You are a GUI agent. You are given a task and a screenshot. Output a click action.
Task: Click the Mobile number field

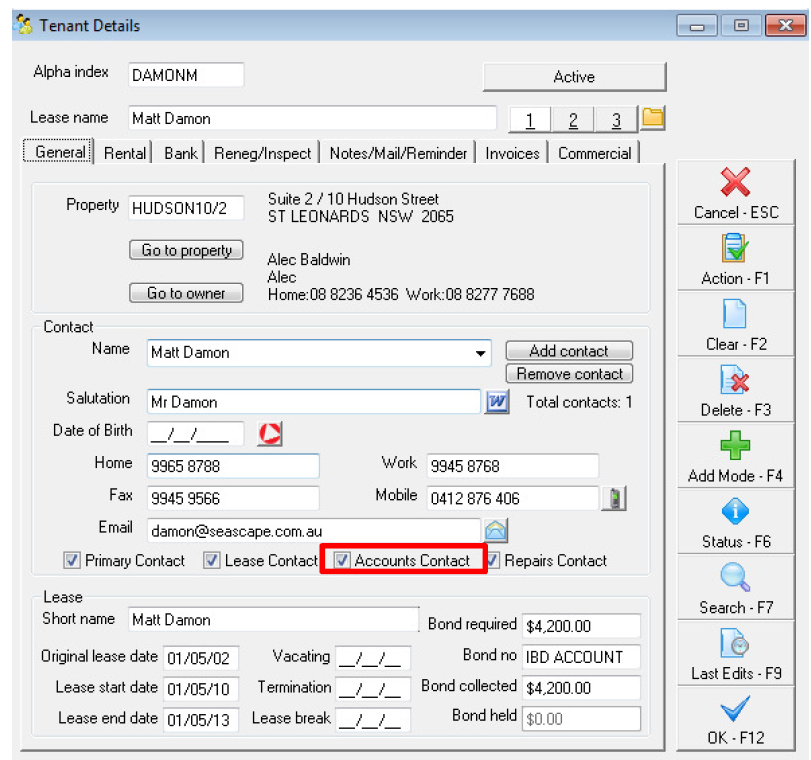tap(513, 498)
